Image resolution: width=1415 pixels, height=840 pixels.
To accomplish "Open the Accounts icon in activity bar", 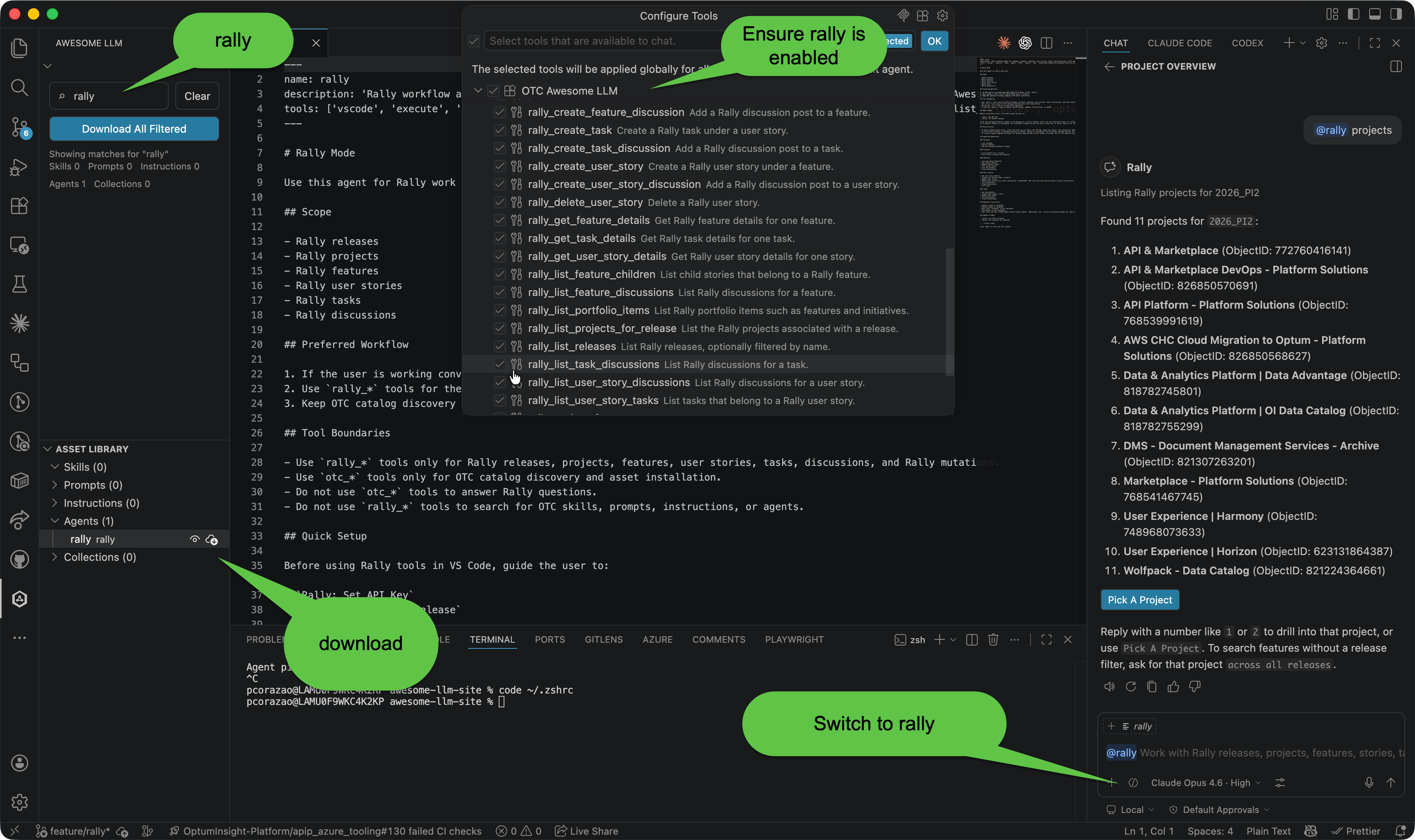I will click(x=19, y=763).
